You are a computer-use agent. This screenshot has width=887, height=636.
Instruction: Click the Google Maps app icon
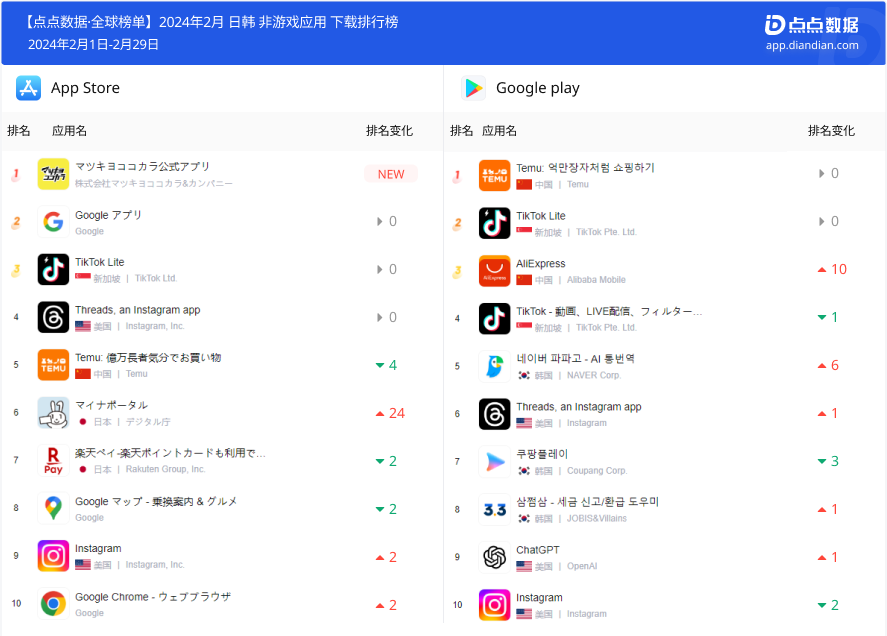coord(53,508)
